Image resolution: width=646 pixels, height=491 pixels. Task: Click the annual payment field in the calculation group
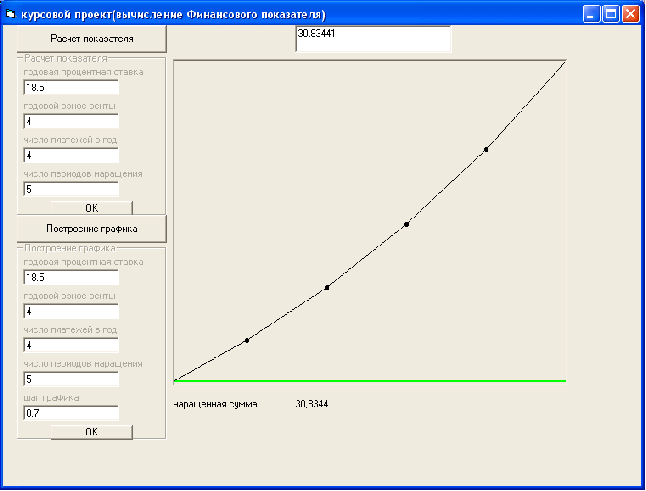pyautogui.click(x=71, y=122)
